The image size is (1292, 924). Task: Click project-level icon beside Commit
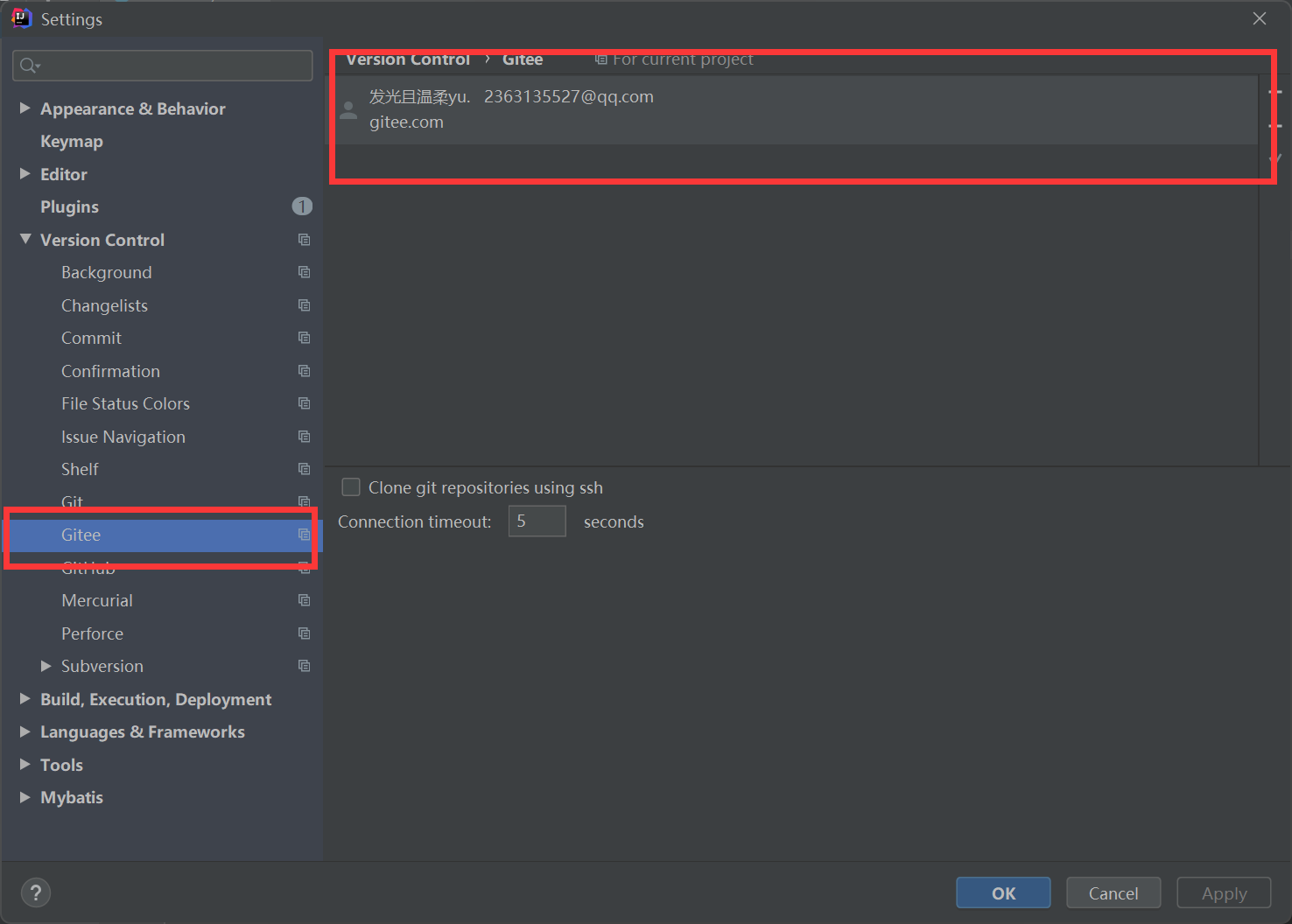[304, 338]
